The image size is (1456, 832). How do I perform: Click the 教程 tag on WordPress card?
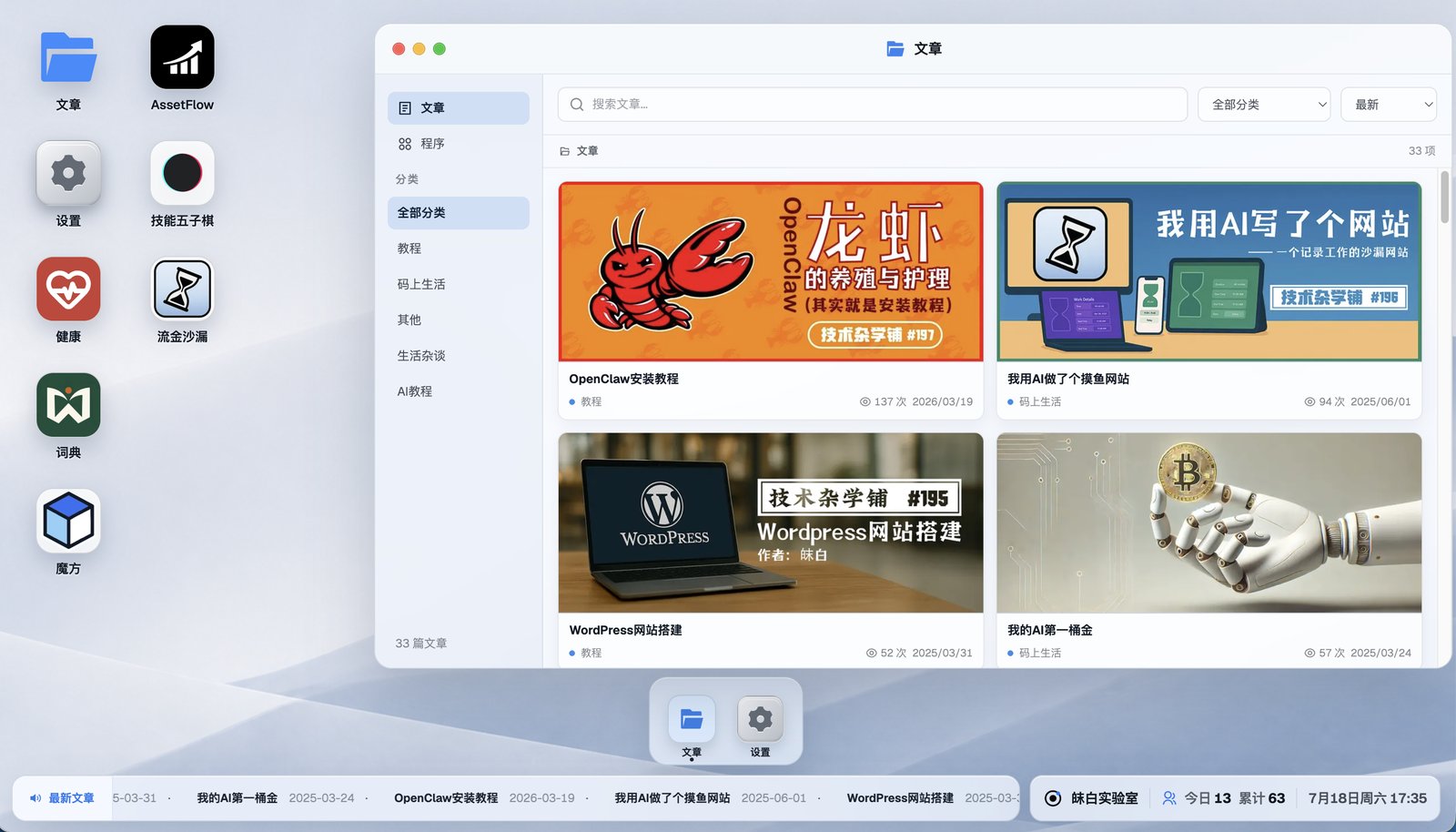[x=591, y=653]
